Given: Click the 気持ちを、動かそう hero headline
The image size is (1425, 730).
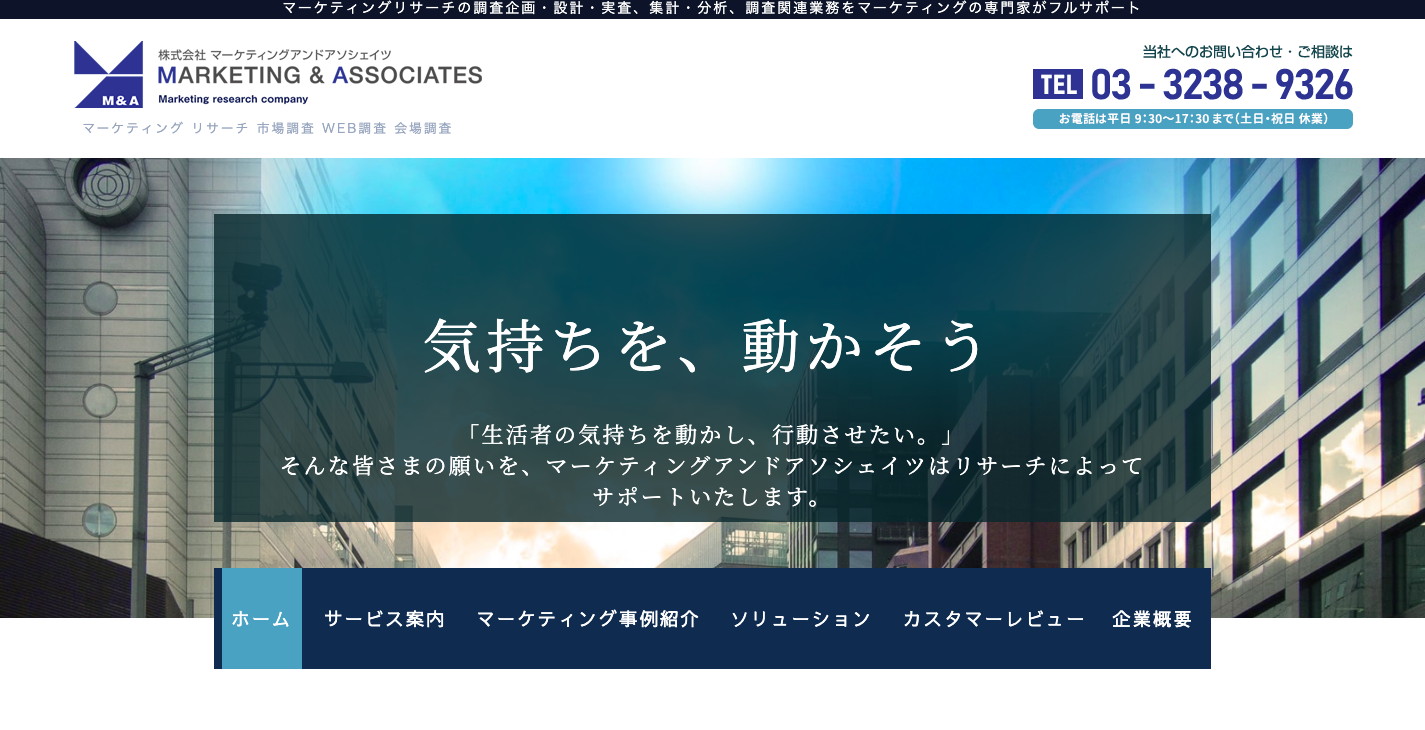Looking at the screenshot, I should click(710, 346).
